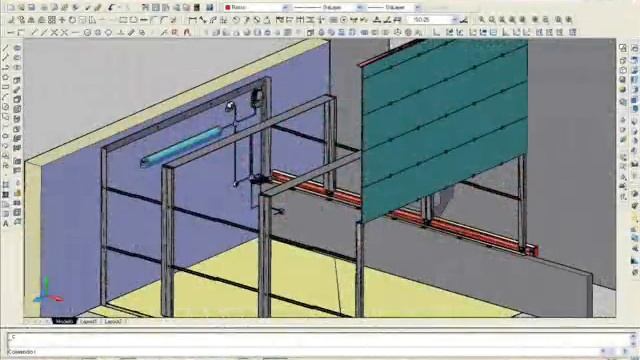Choose the Aligned dimension tool
Image resolution: width=640 pixels, height=360 pixels.
[x=202, y=20]
